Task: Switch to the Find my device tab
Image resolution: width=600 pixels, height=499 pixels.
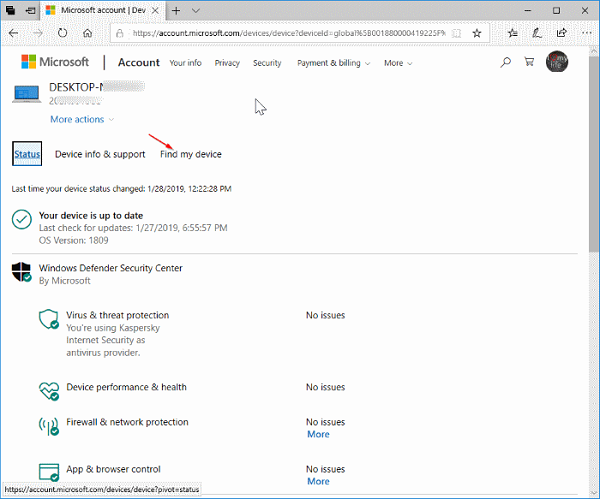Action: (x=191, y=154)
